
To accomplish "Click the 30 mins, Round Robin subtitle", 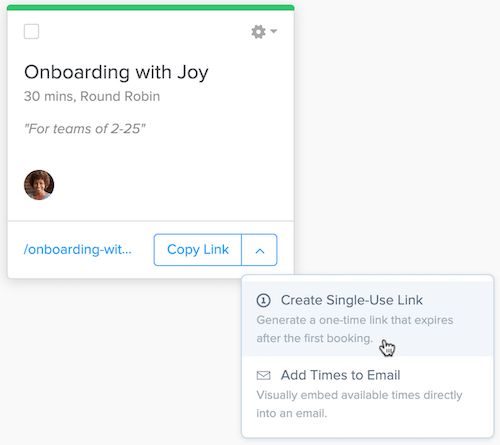I will click(x=92, y=96).
